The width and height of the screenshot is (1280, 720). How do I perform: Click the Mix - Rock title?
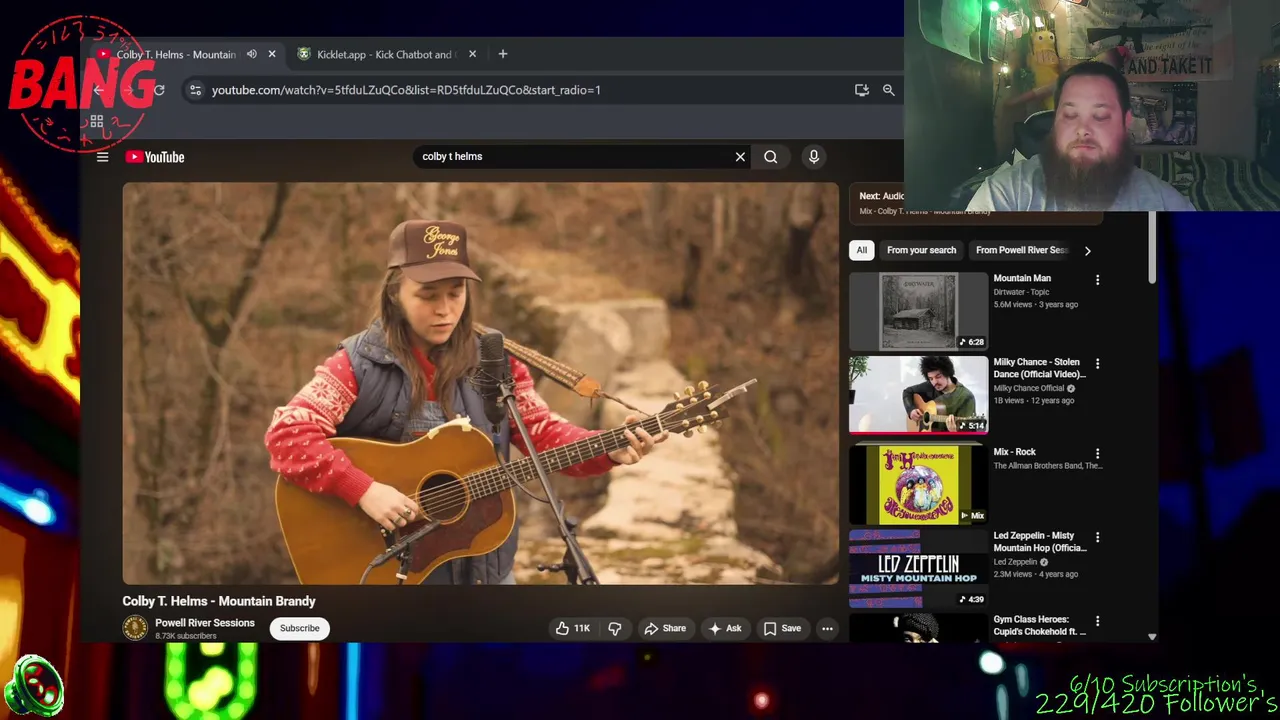(x=1014, y=452)
